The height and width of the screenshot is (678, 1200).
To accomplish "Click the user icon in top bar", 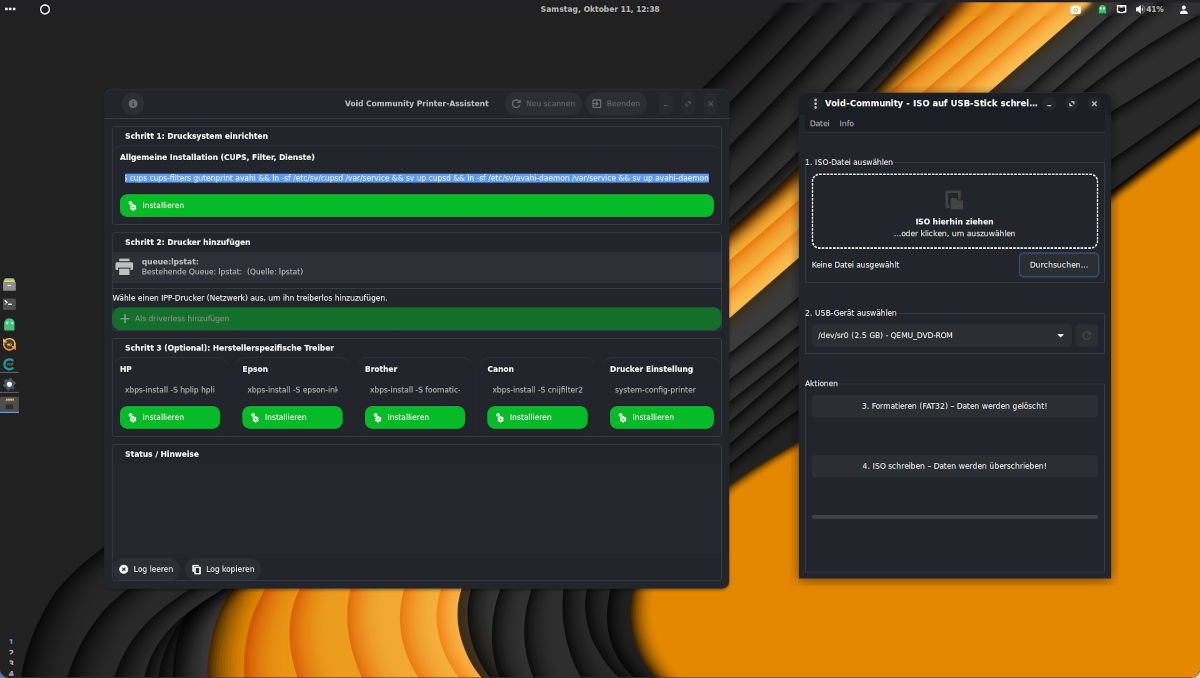I will click(x=1183, y=9).
